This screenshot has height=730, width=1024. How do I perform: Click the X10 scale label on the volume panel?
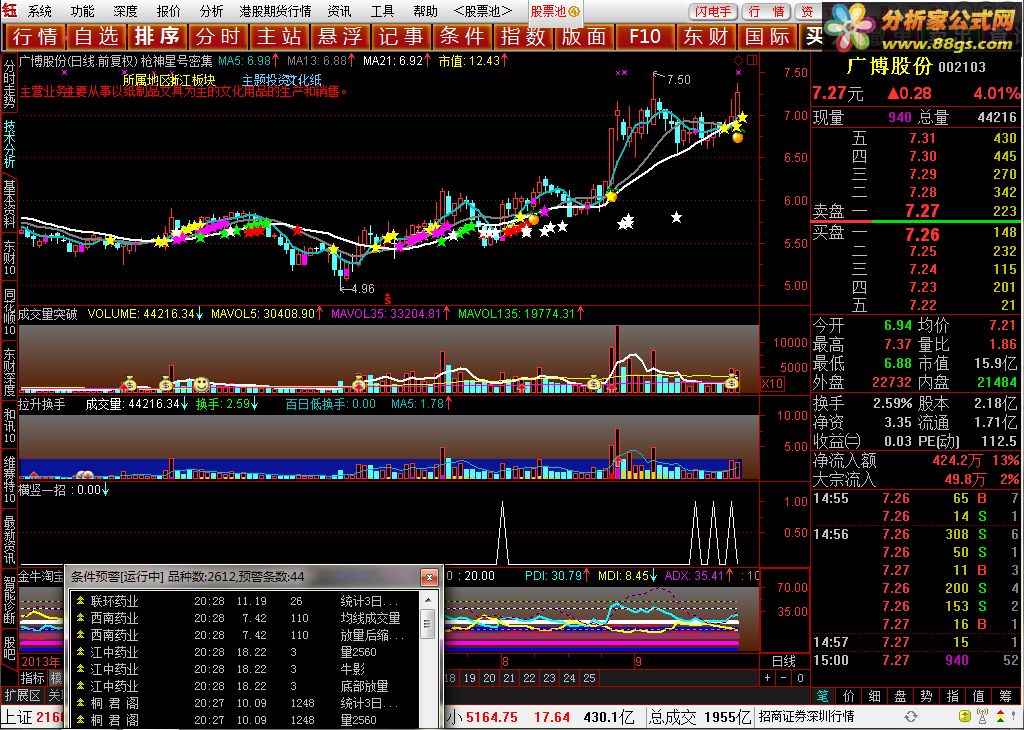tap(773, 384)
